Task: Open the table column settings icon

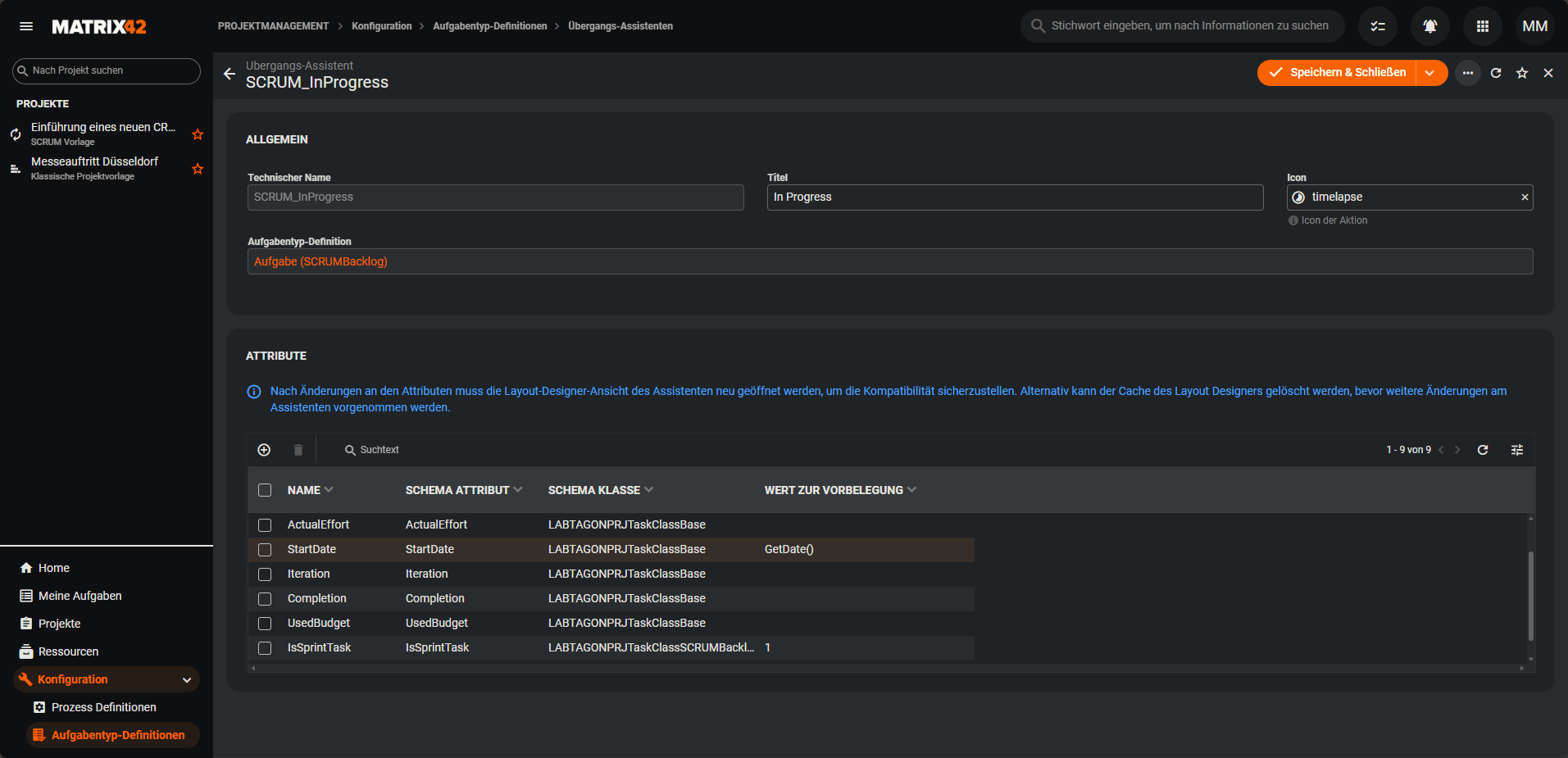Action: 1517,450
